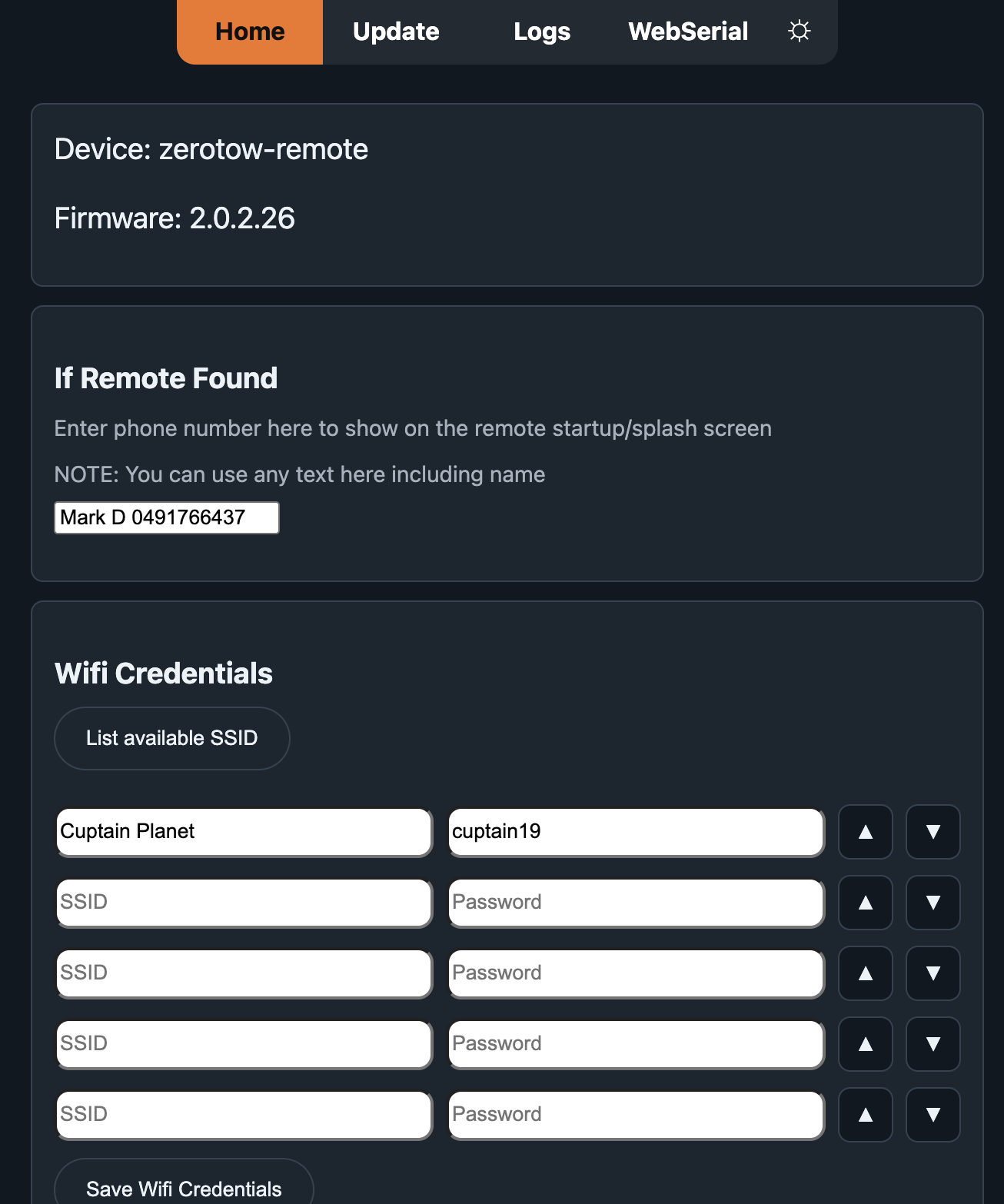Click the cuptain19 password field

point(637,832)
